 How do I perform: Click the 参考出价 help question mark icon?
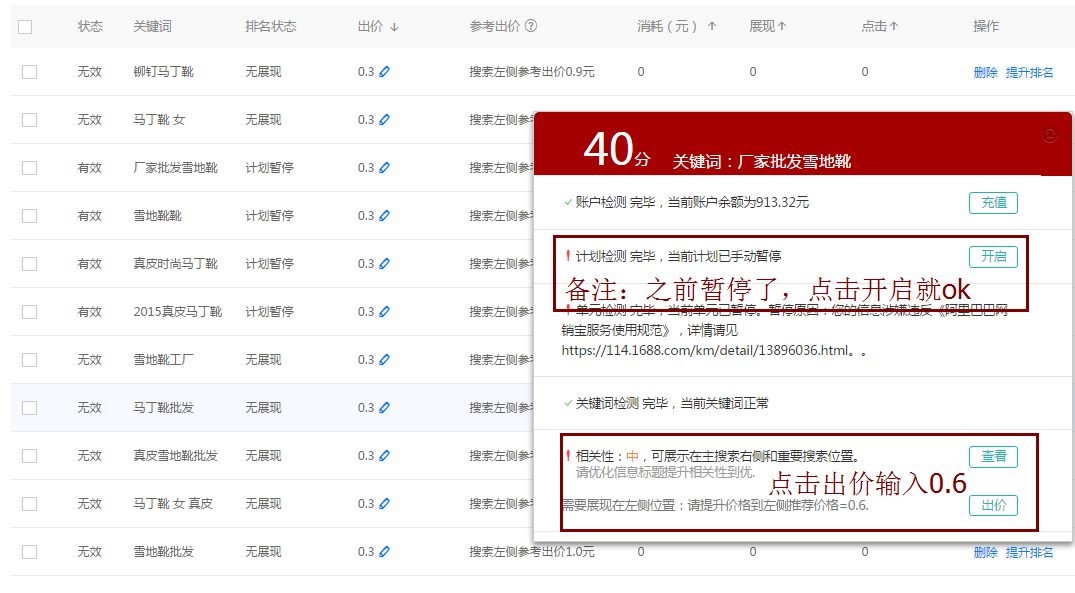531,27
